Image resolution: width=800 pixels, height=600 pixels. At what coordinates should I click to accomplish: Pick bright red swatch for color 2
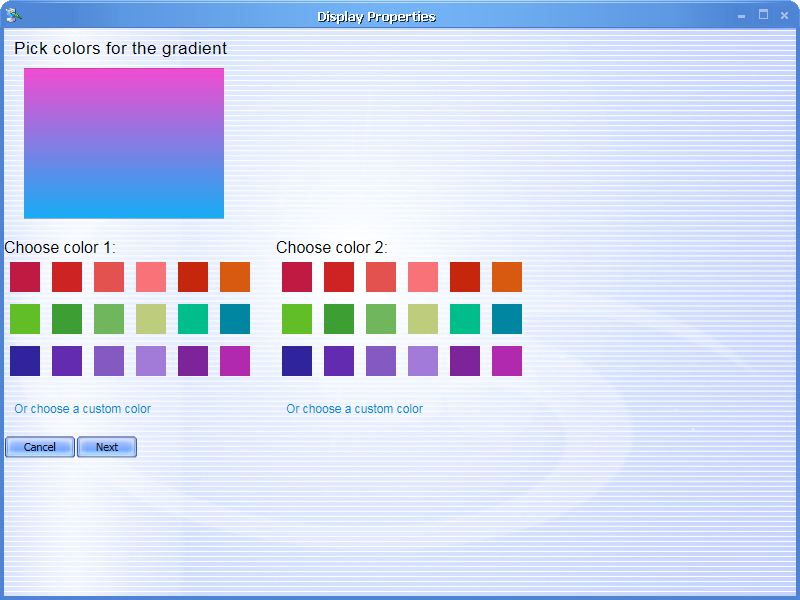339,277
